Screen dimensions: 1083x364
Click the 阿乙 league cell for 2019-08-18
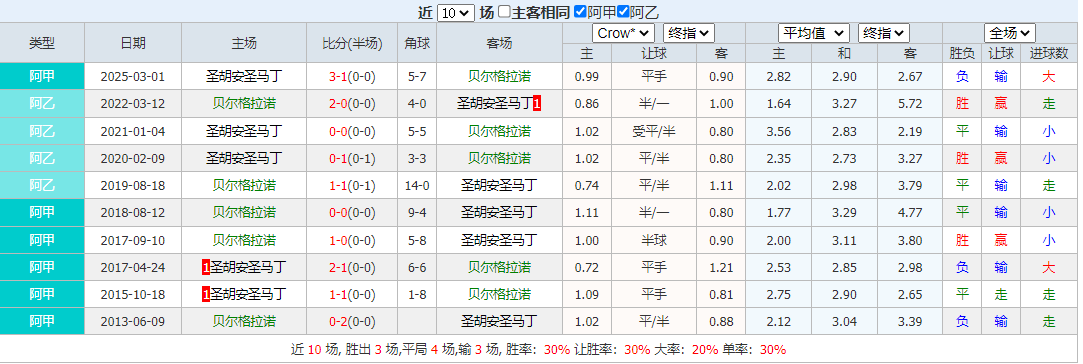(x=42, y=186)
